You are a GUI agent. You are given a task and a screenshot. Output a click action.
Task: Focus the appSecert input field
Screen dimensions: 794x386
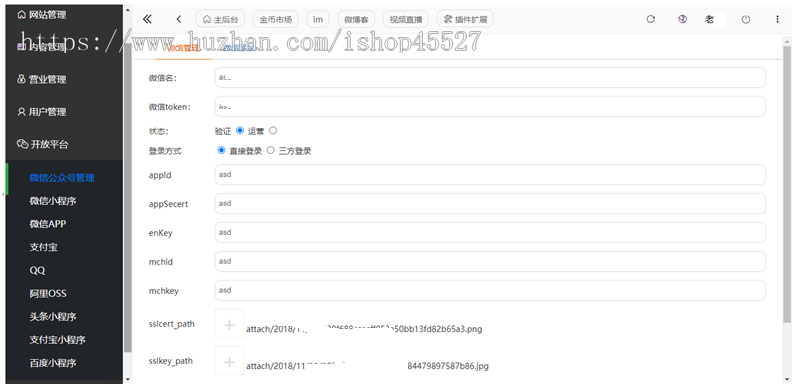point(490,203)
